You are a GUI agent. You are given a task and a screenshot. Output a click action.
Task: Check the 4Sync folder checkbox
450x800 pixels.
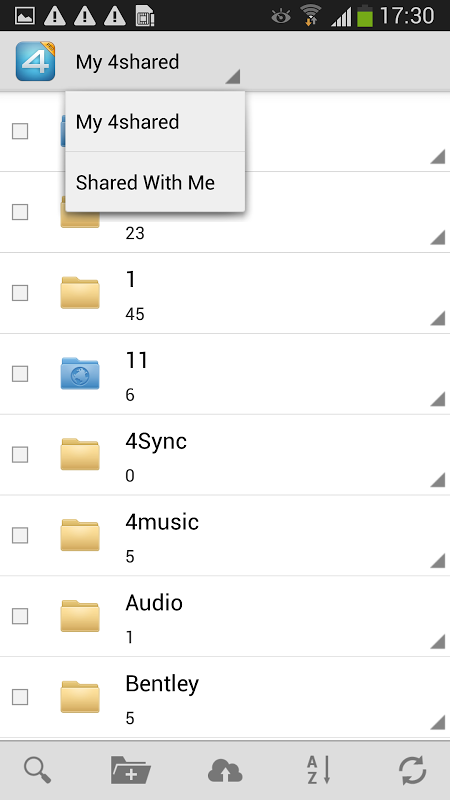pos(20,454)
